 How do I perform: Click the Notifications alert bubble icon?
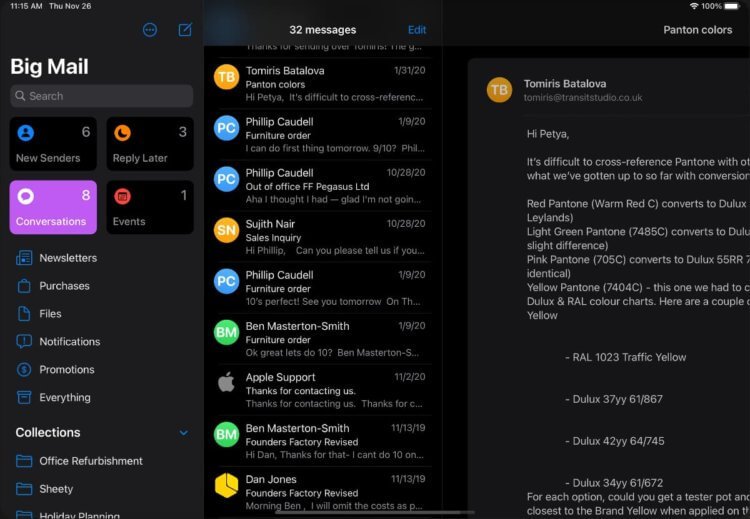[x=24, y=342]
